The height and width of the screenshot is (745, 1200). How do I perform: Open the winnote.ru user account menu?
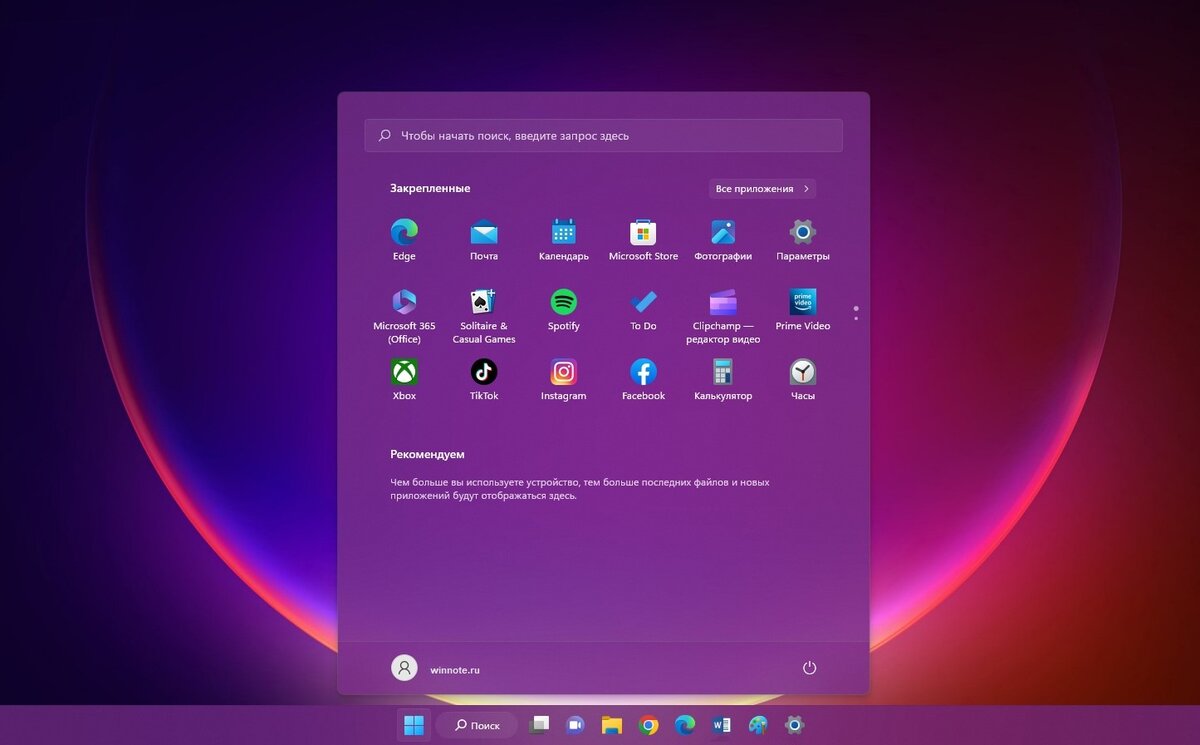click(x=435, y=669)
